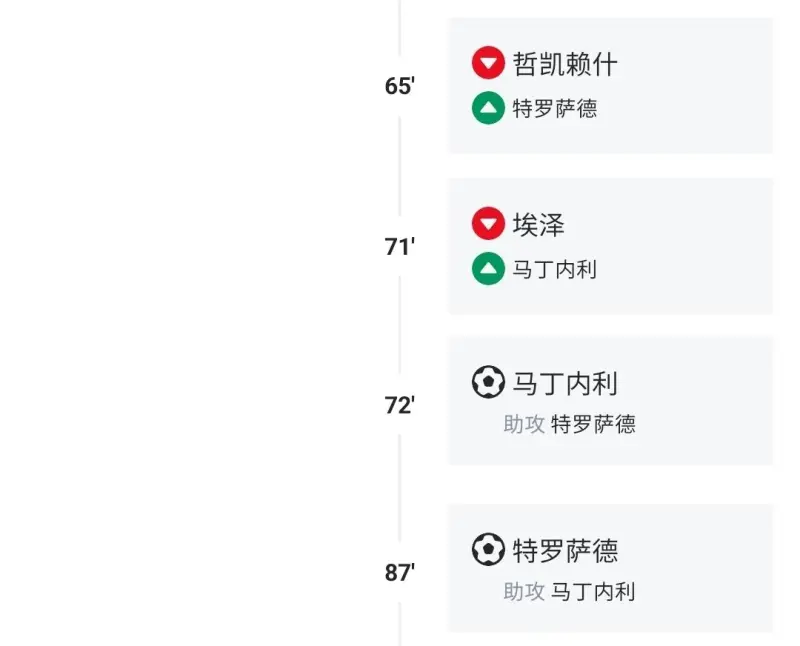Click the soccer ball goal icon at 72'
This screenshot has height=646, width=800.
(488, 382)
